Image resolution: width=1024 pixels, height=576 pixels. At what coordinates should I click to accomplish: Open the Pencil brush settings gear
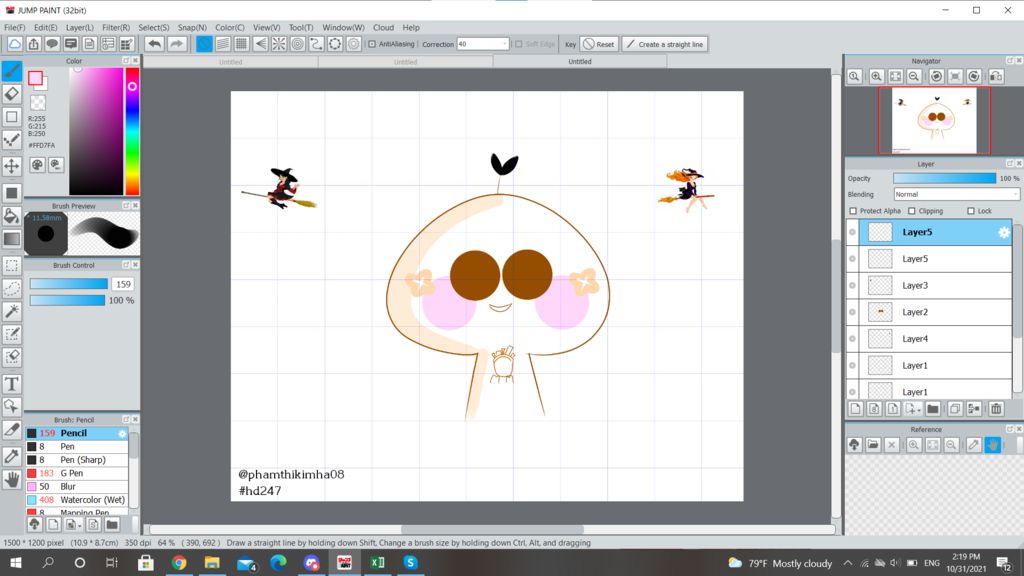coord(122,434)
